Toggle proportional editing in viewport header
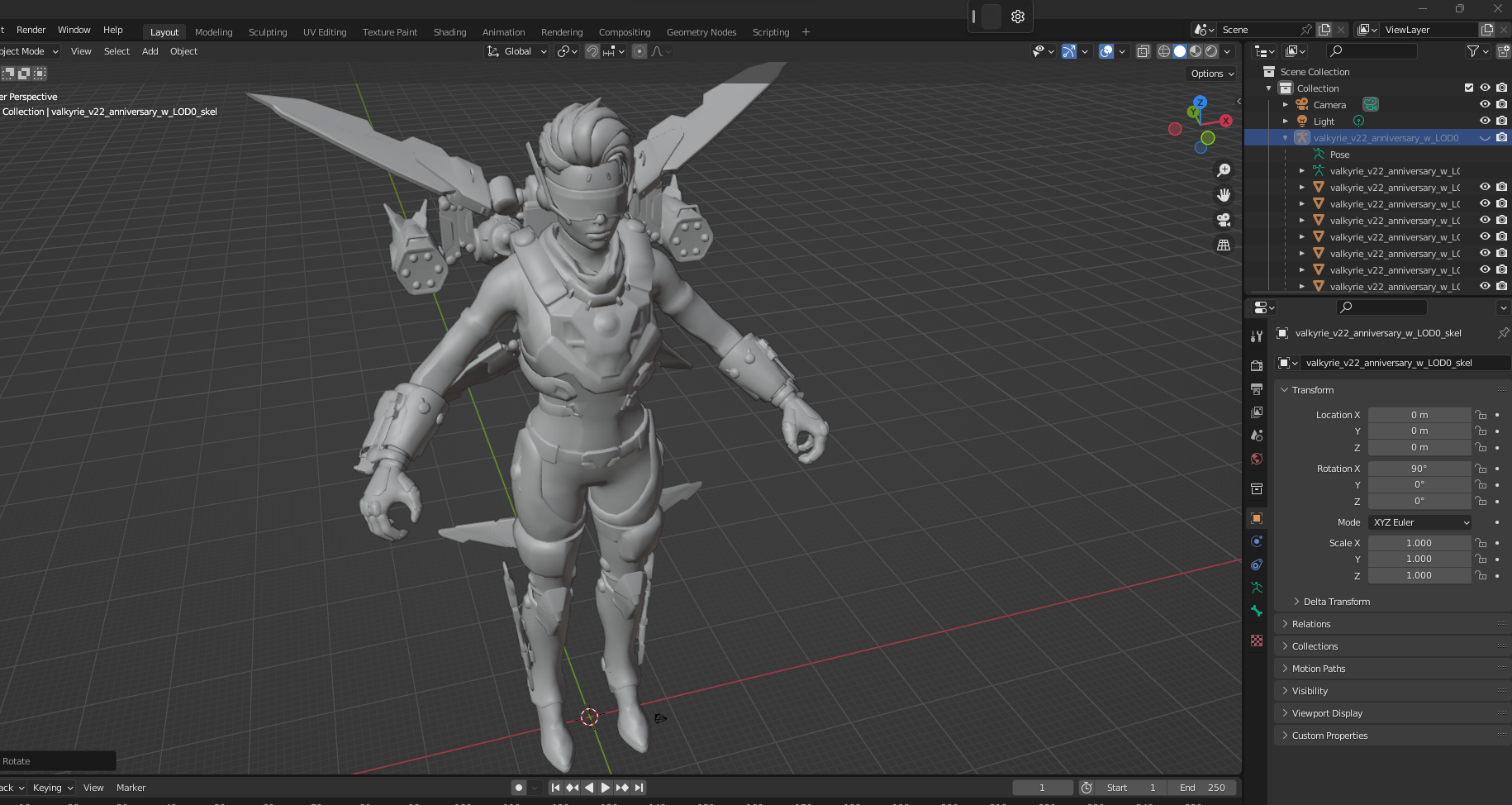The height and width of the screenshot is (805, 1512). (x=640, y=51)
